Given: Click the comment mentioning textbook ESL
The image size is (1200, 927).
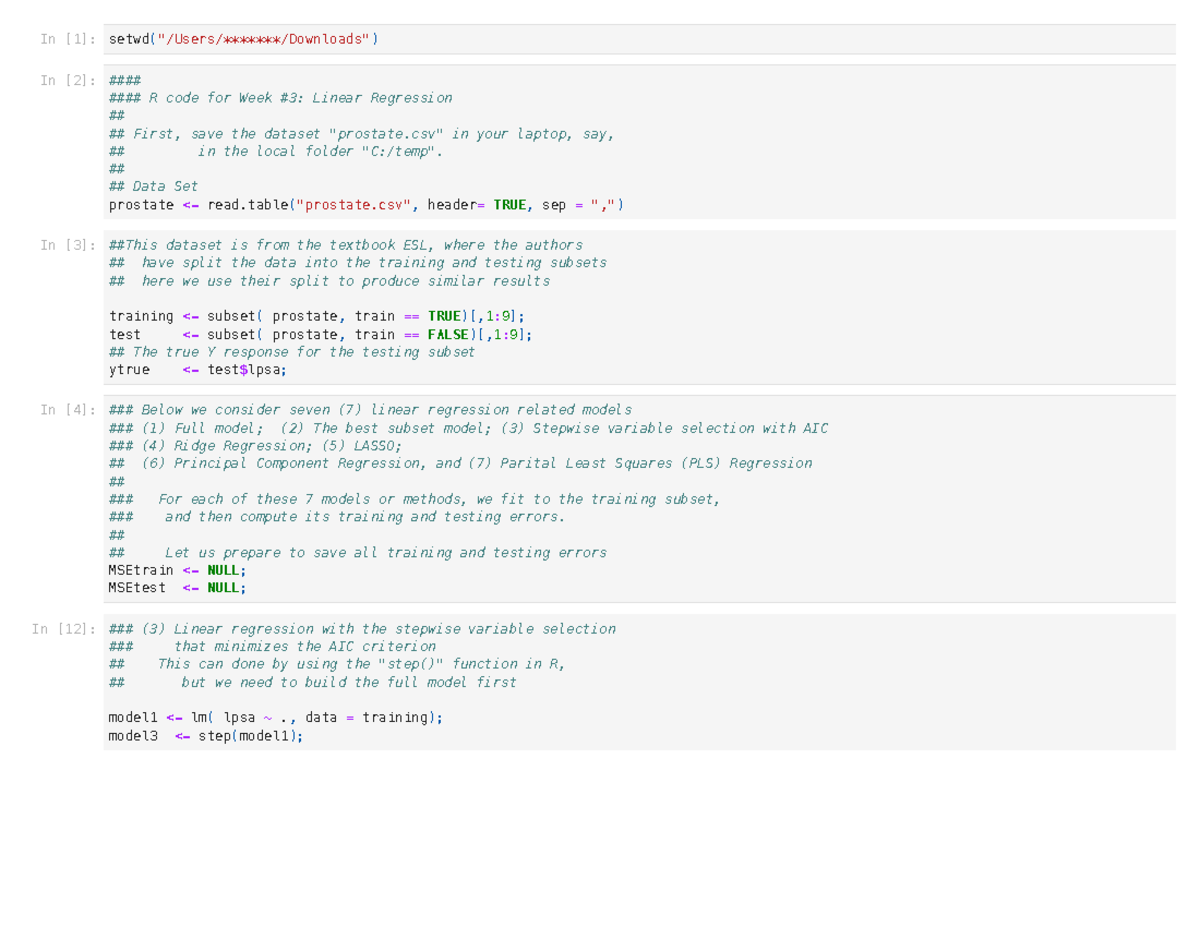Looking at the screenshot, I should pyautogui.click(x=345, y=245).
